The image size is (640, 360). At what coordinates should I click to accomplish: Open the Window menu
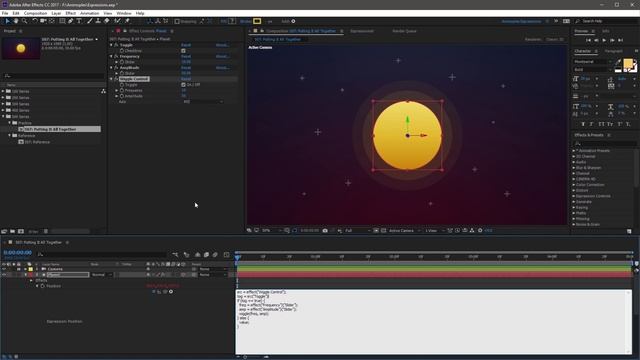[124, 13]
